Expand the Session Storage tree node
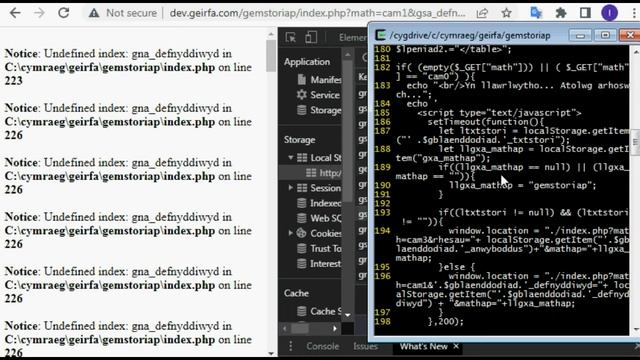The width and height of the screenshot is (640, 360). coord(291,188)
